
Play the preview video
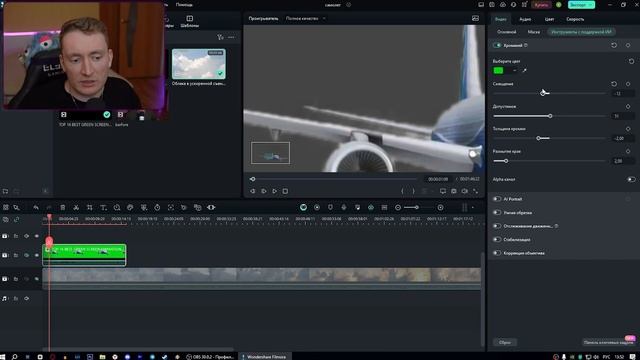pos(274,191)
